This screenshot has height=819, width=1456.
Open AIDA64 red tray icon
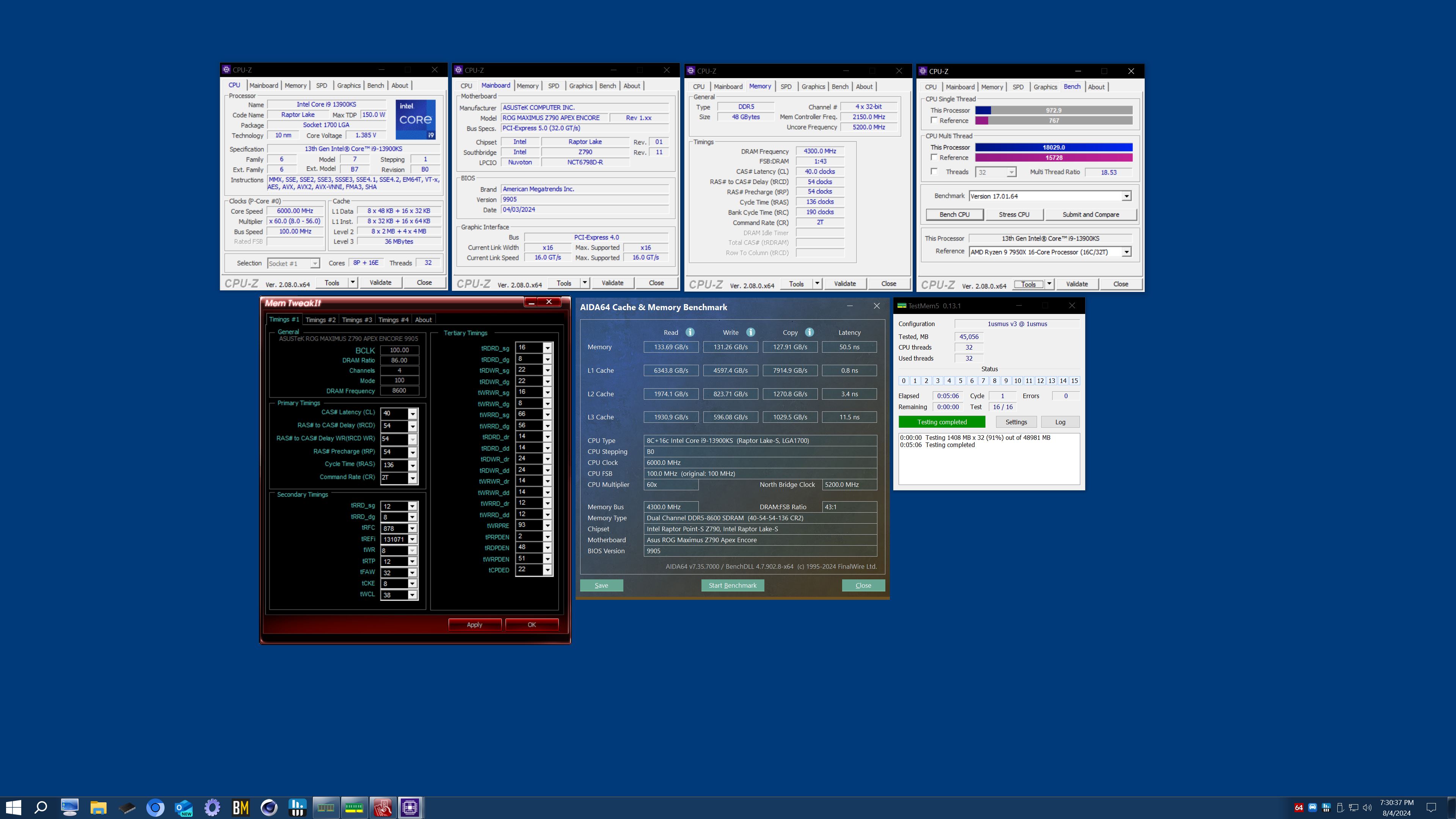pyautogui.click(x=1299, y=808)
